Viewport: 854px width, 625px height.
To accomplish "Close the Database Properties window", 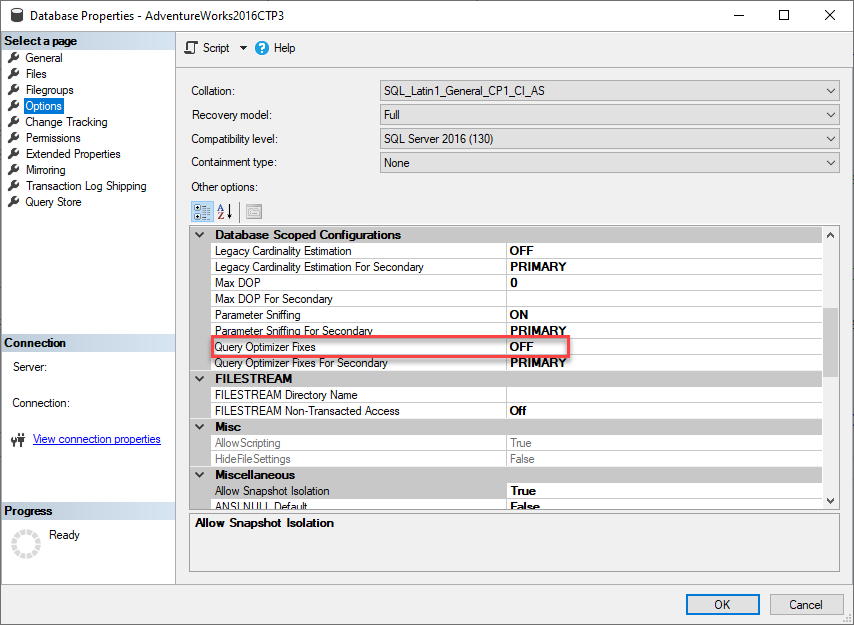I will tap(829, 15).
